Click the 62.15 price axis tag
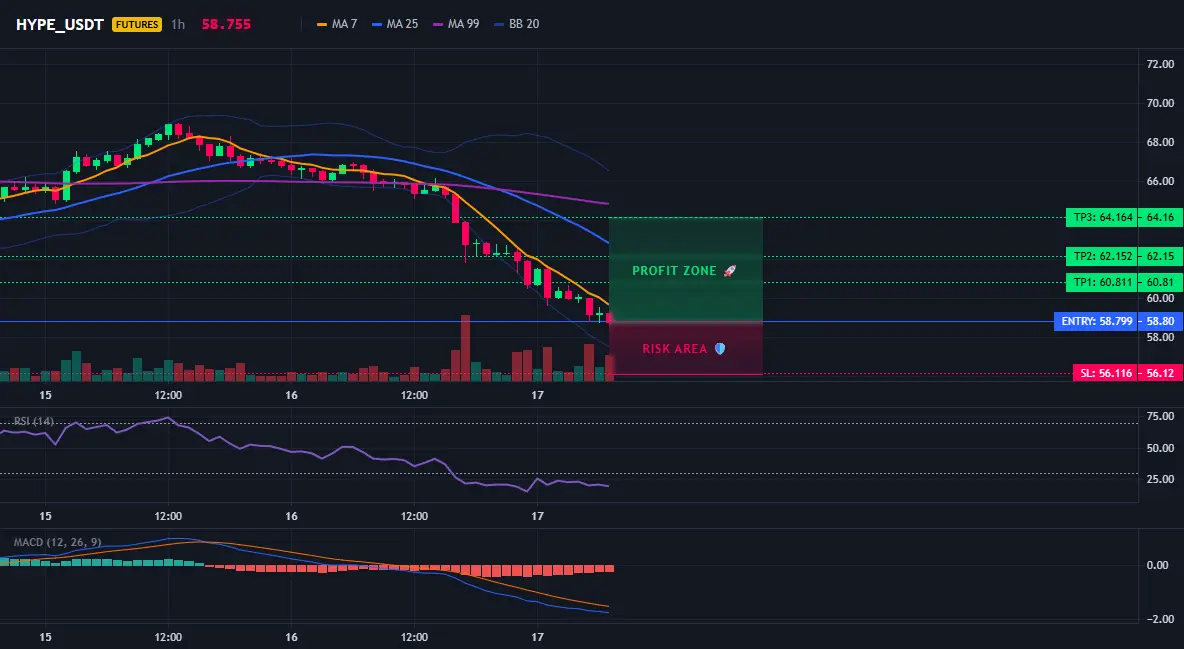The width and height of the screenshot is (1184, 649). [1160, 256]
